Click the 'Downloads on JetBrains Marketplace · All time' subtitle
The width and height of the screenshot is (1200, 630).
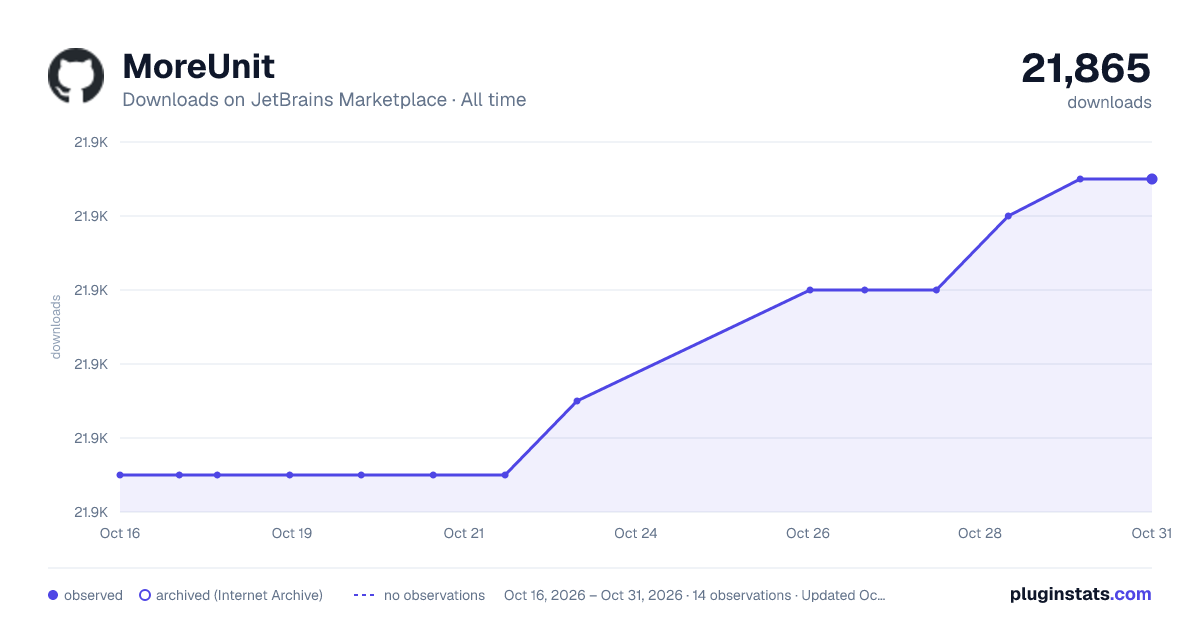coord(324,100)
